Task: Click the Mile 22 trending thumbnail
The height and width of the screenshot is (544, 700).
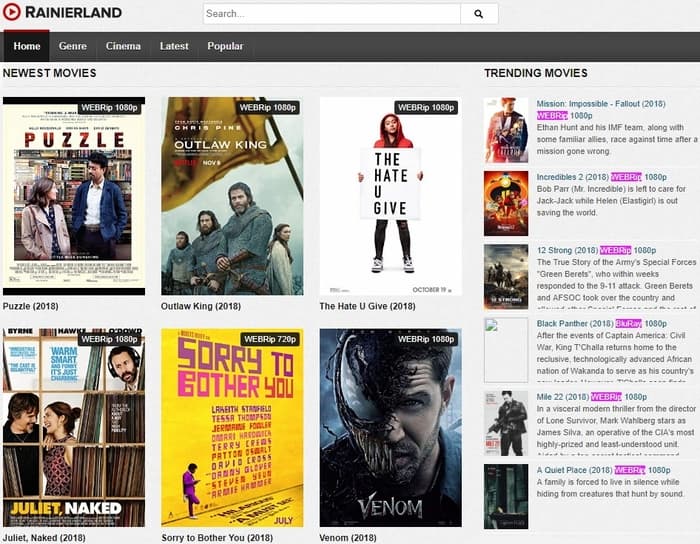Action: [506, 423]
